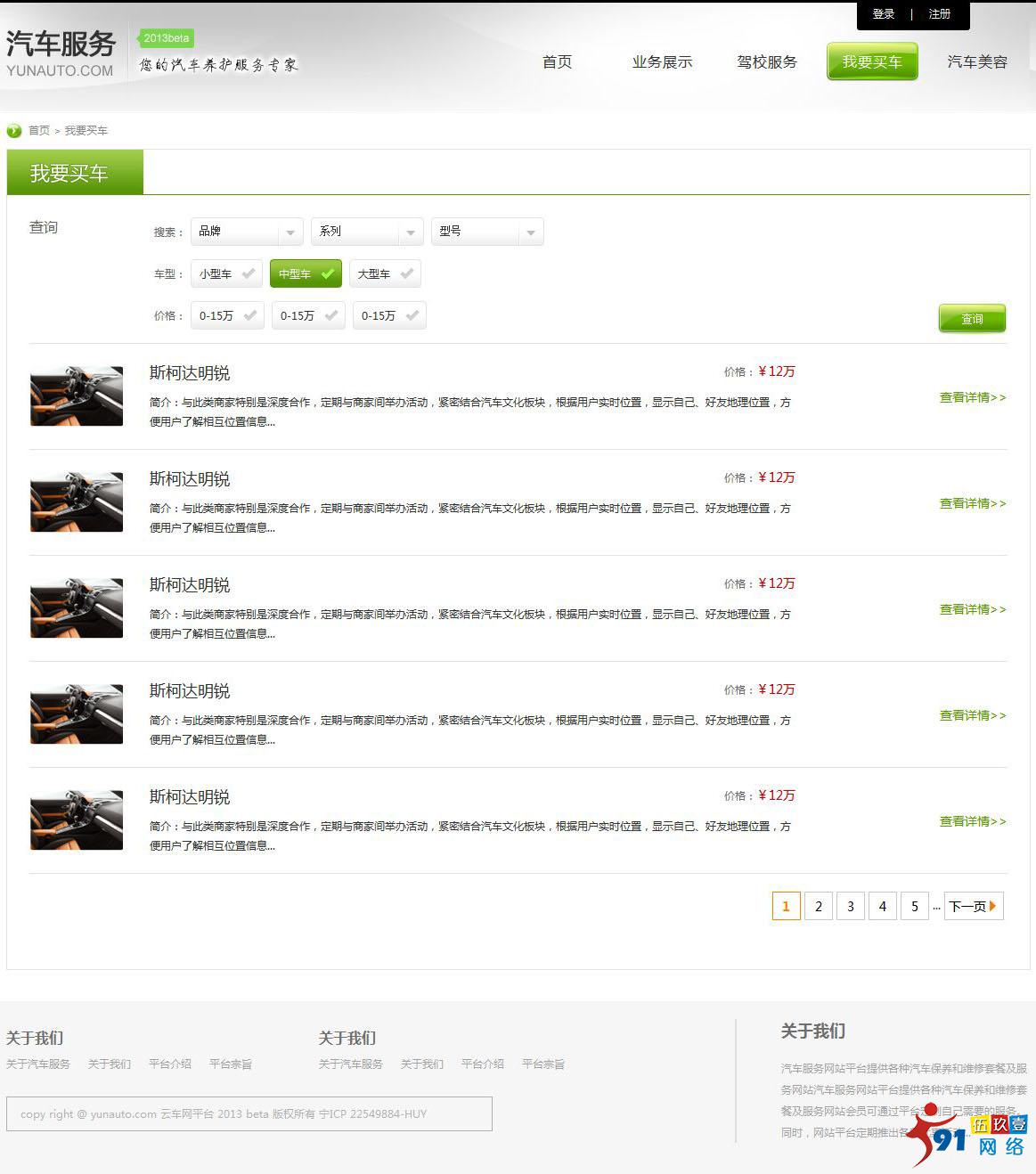Open the last car listing thumbnail
Viewport: 1036px width, 1174px height.
tap(77, 820)
